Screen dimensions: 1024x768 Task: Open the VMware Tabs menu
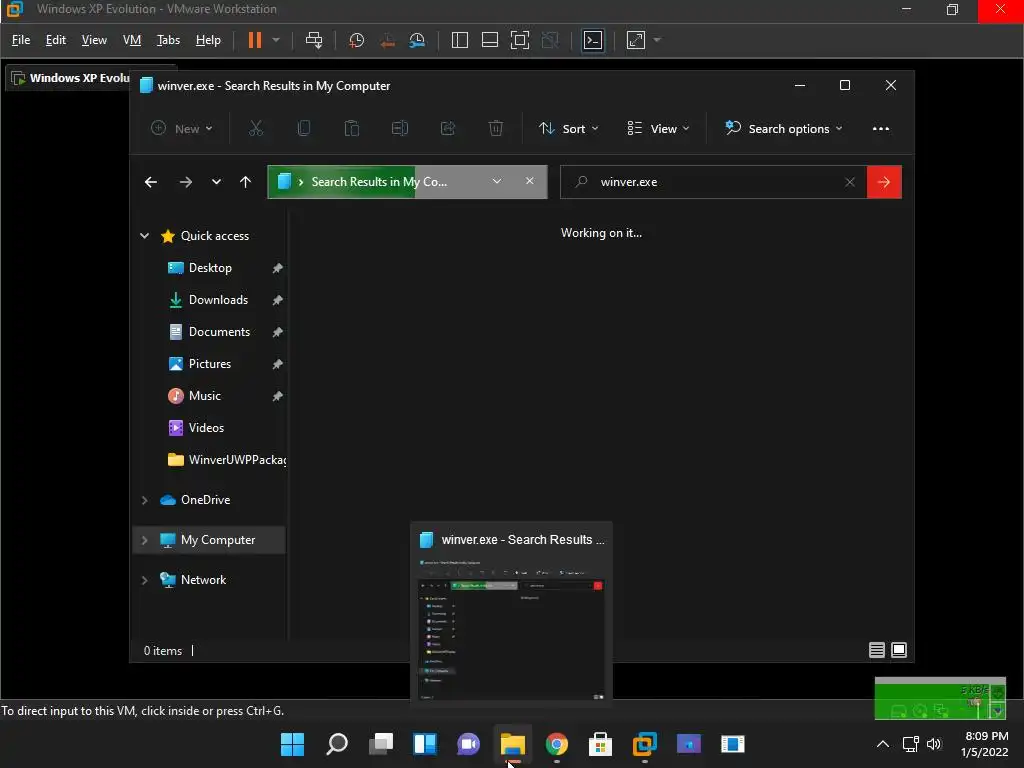click(x=168, y=40)
